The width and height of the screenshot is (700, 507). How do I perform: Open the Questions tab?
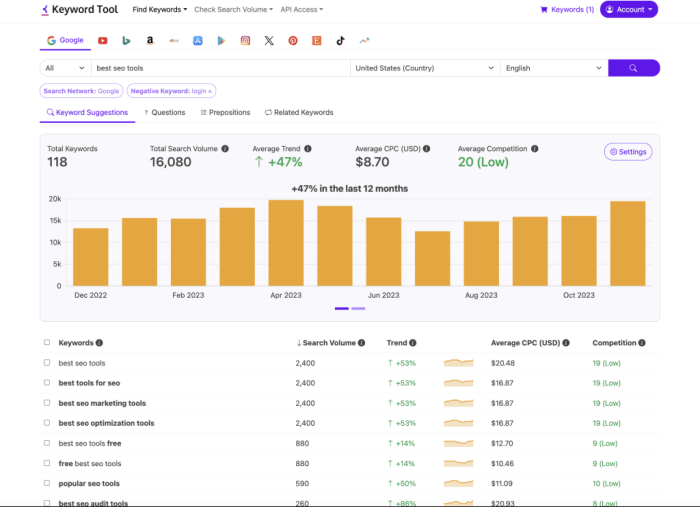tap(164, 112)
